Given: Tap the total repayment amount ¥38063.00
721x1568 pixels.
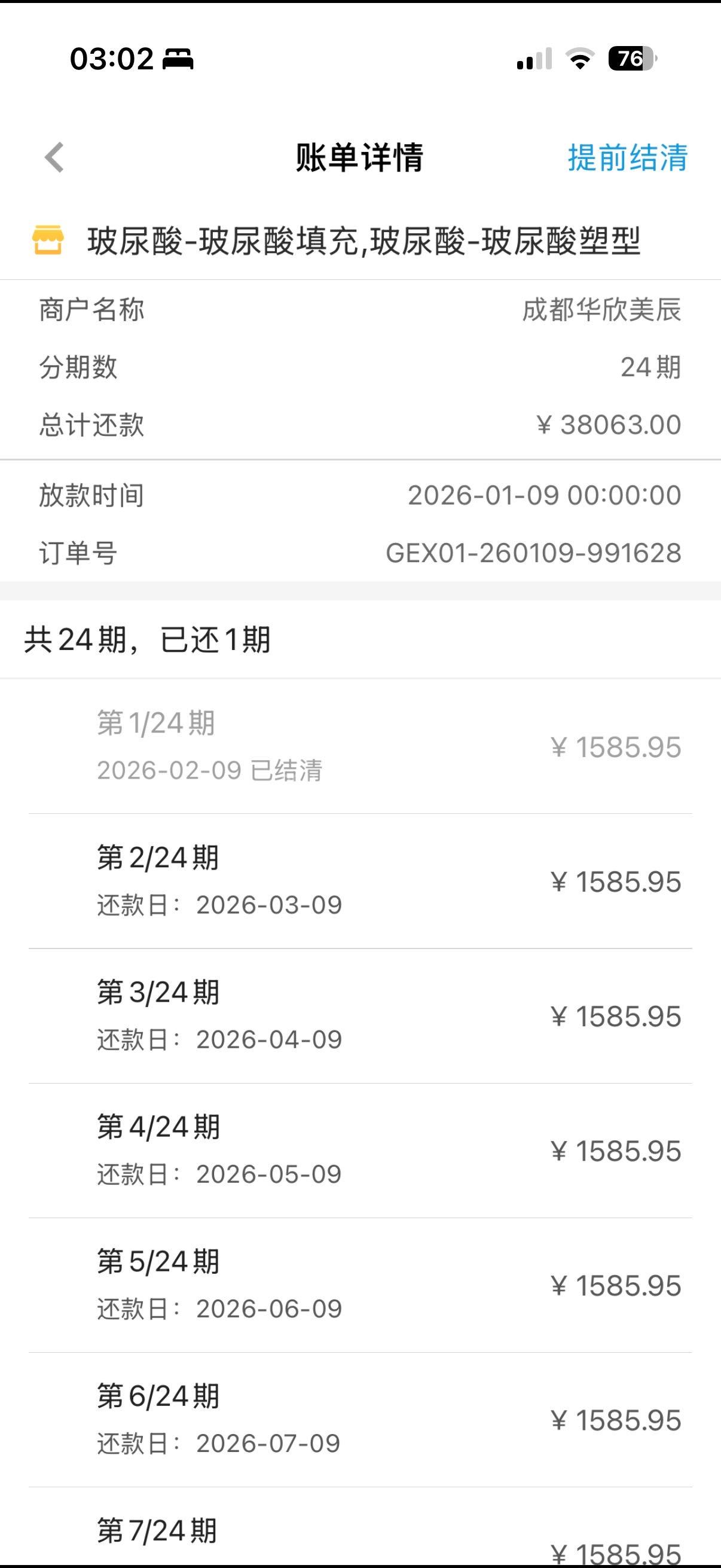Looking at the screenshot, I should point(609,425).
